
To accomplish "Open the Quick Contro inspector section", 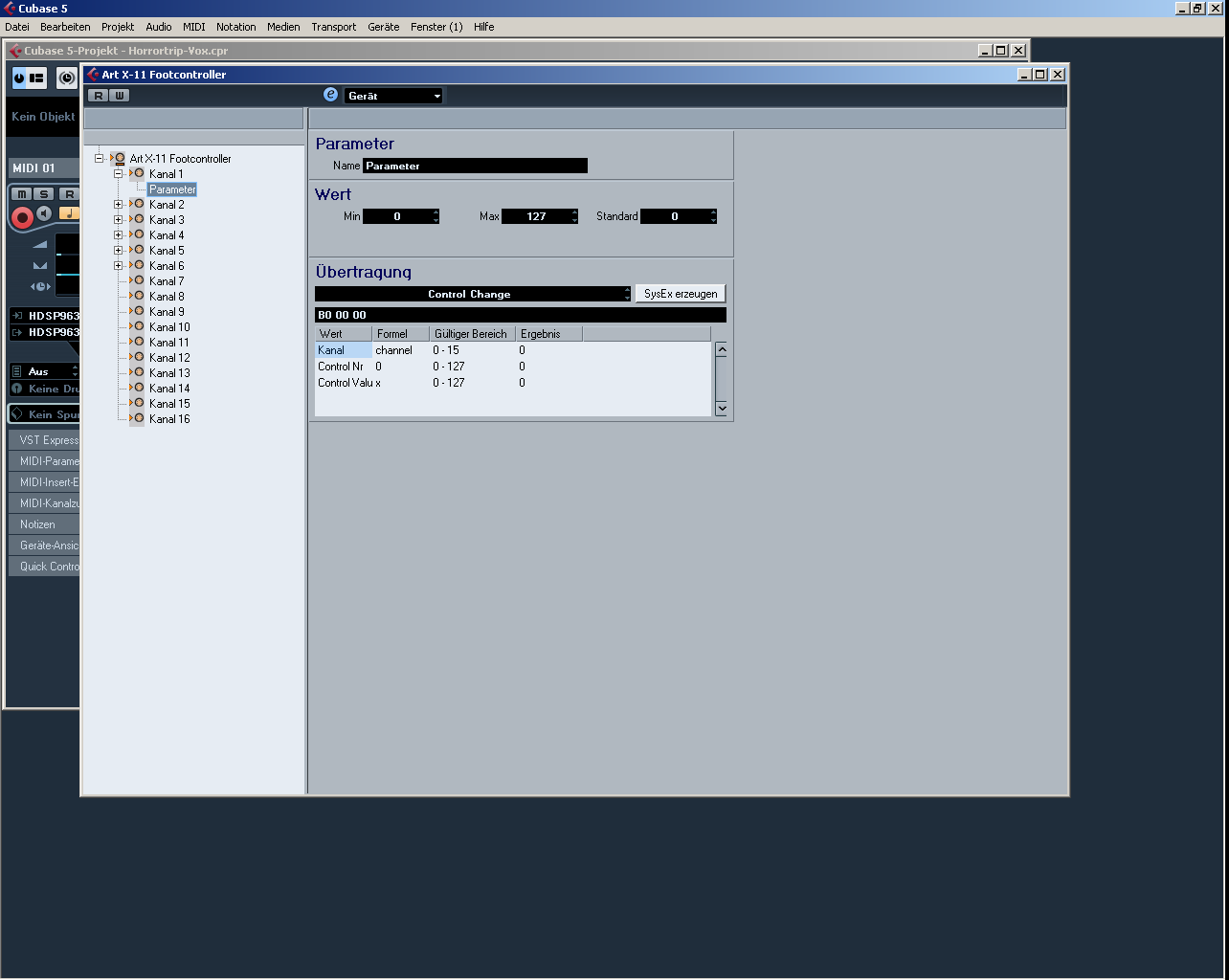I will click(44, 567).
